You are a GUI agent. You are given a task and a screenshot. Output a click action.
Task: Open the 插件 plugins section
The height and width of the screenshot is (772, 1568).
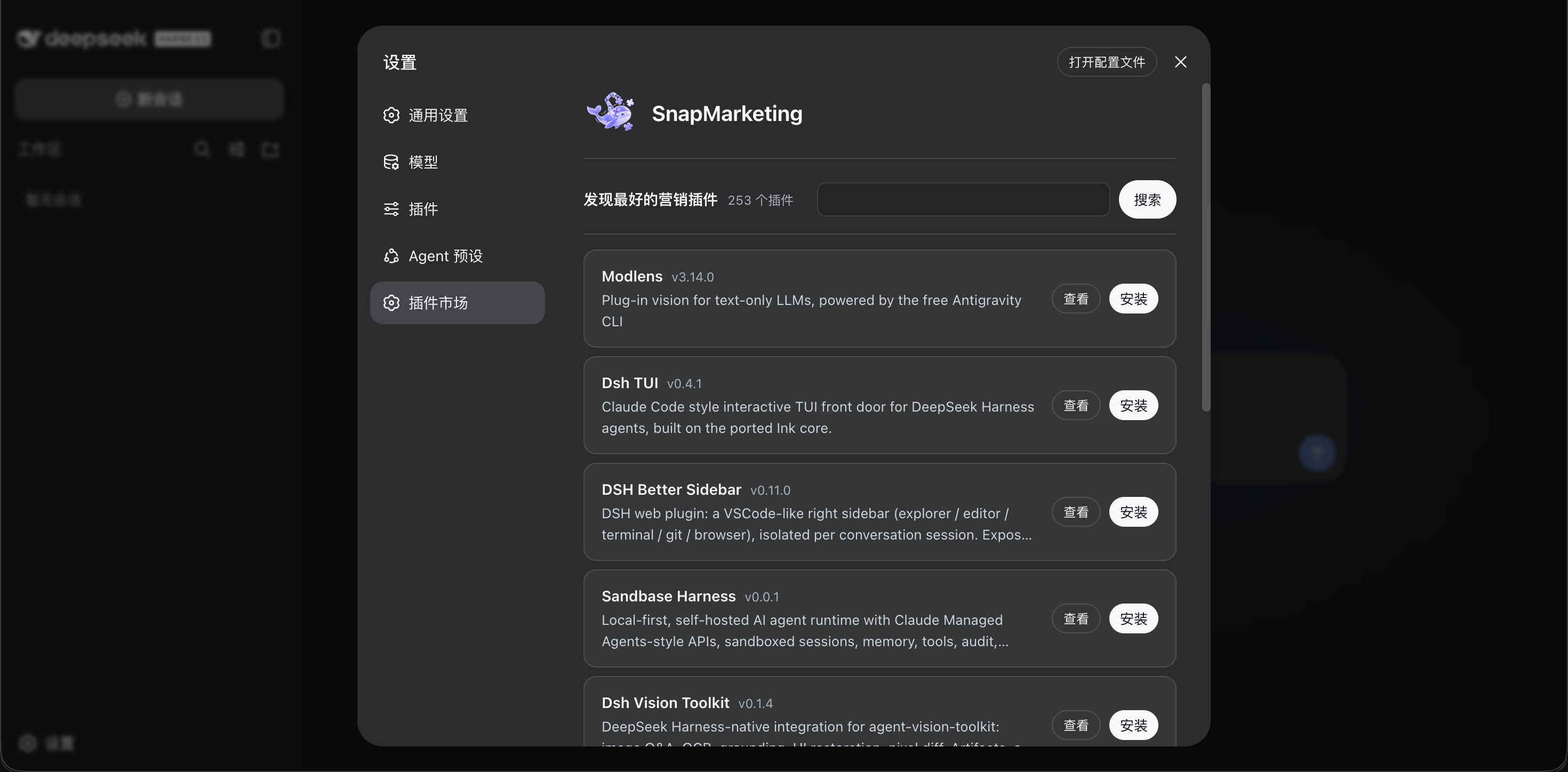[x=457, y=208]
